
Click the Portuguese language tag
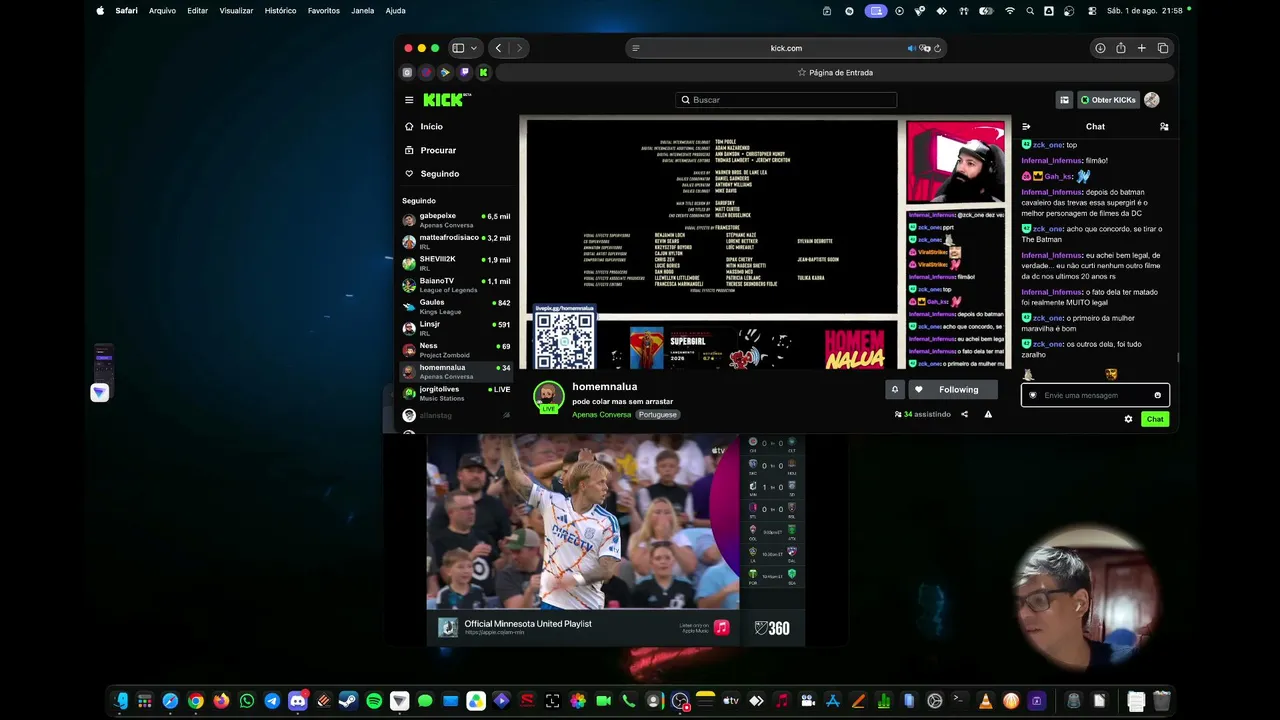tap(658, 415)
